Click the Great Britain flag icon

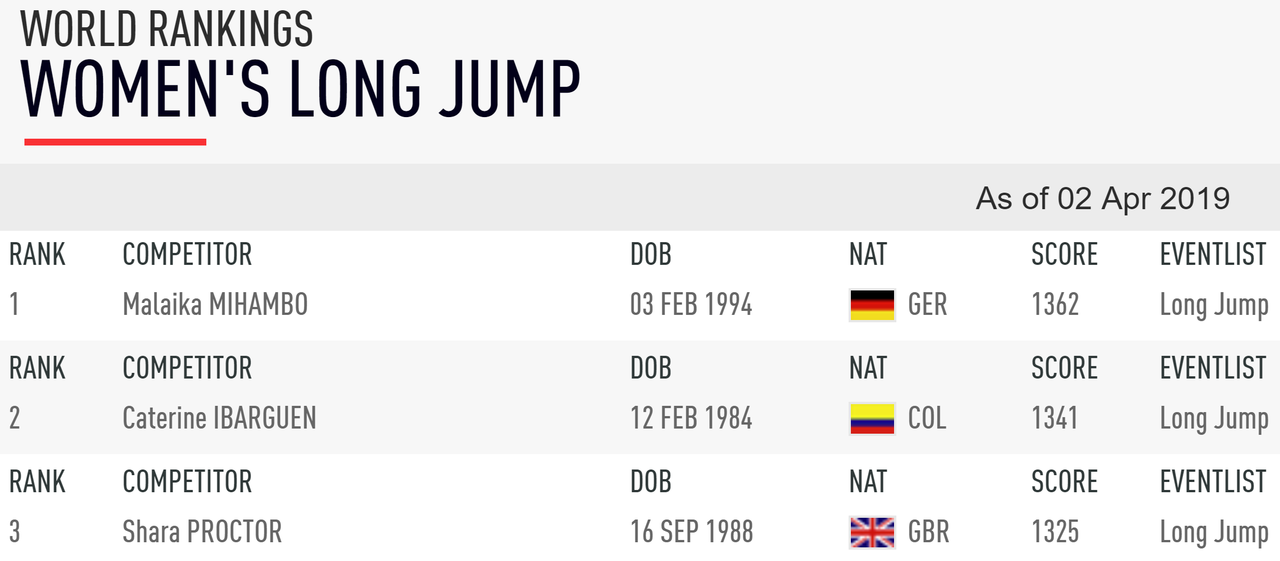(872, 532)
